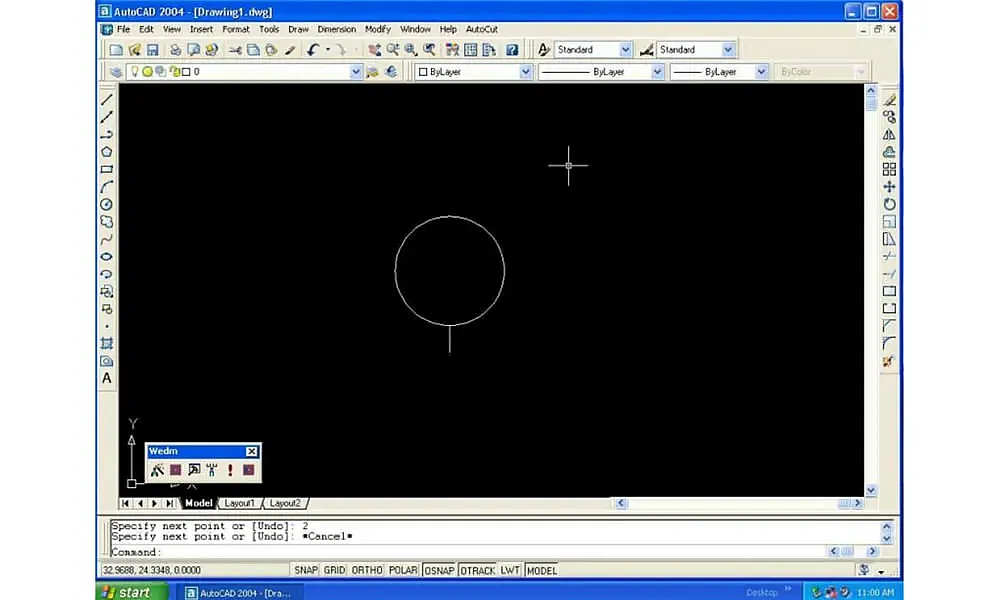Click the Undo arrow icon

tap(312, 50)
